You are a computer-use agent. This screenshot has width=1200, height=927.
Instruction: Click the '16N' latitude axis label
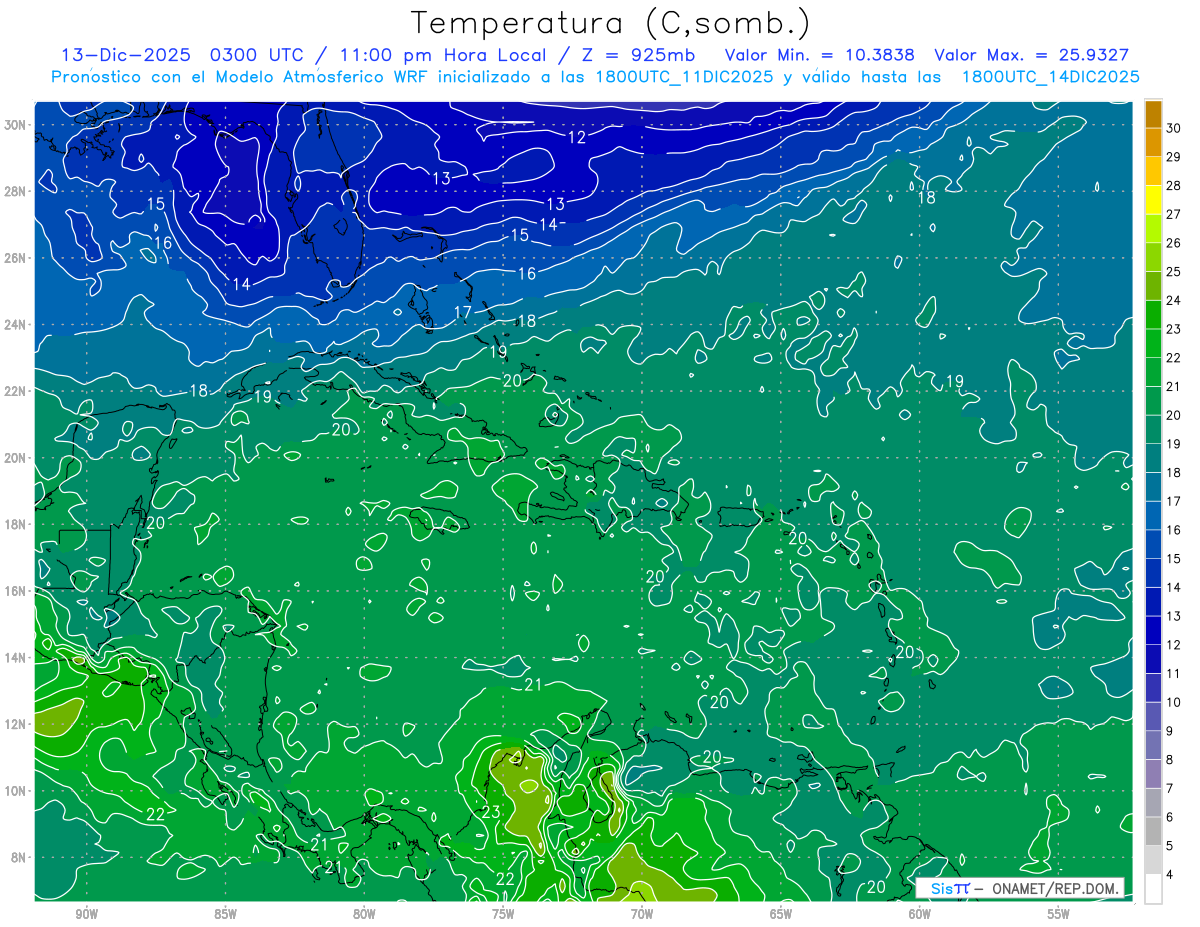pos(15,591)
